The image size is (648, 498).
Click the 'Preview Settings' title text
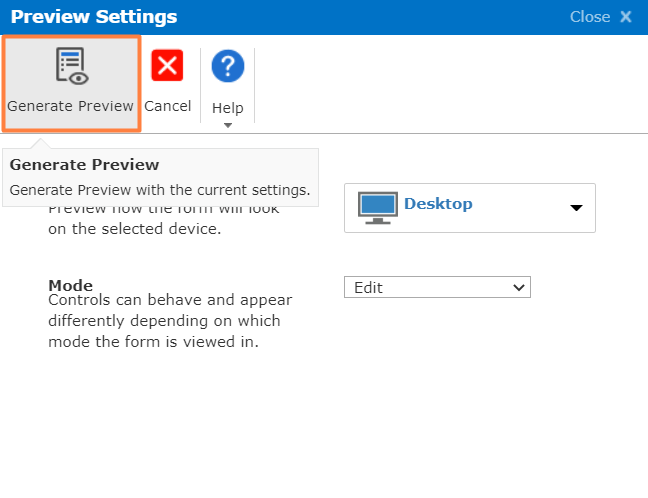(94, 17)
